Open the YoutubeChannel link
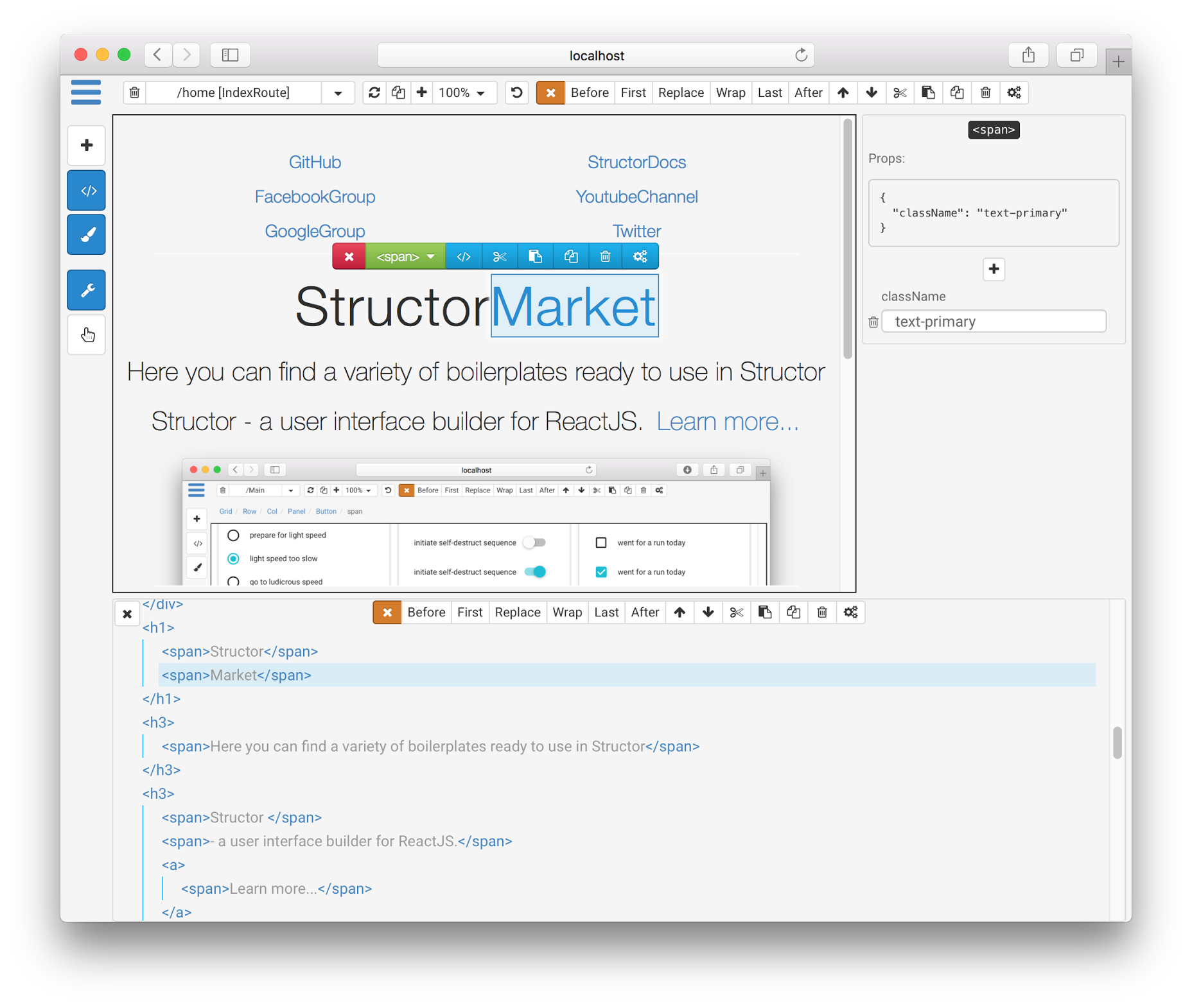The image size is (1192, 1008). coord(636,196)
